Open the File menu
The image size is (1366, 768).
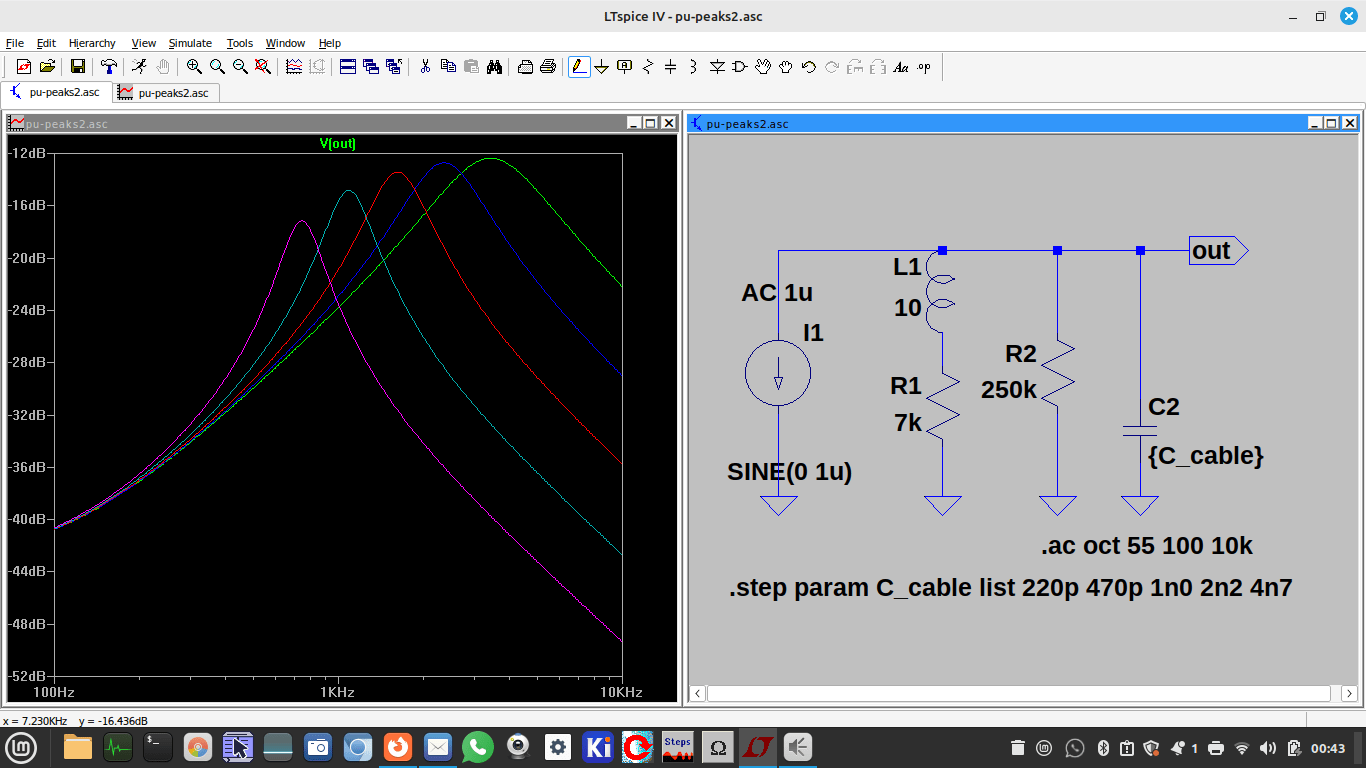15,43
